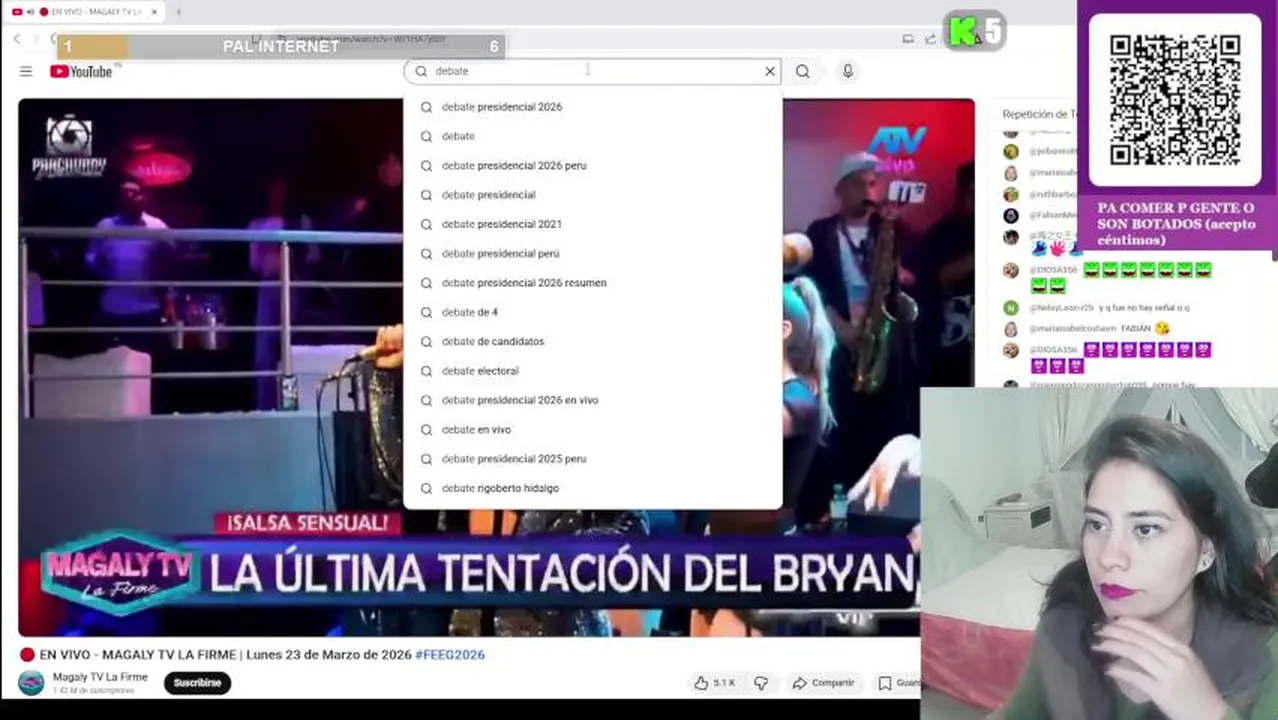Select 'debate presidencial 2026 resumen' suggestion
1278x720 pixels.
point(593,283)
